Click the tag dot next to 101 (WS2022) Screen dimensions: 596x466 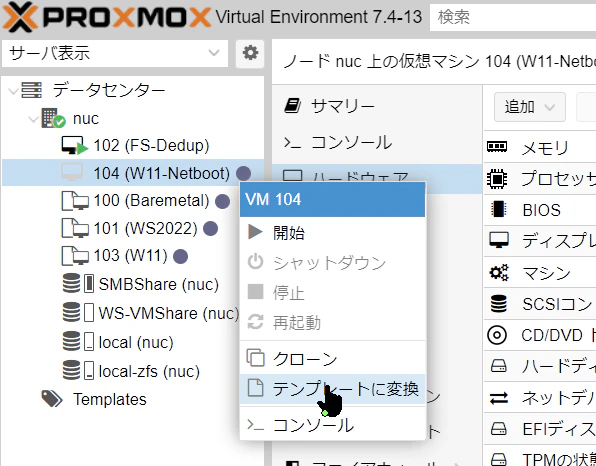(x=211, y=229)
